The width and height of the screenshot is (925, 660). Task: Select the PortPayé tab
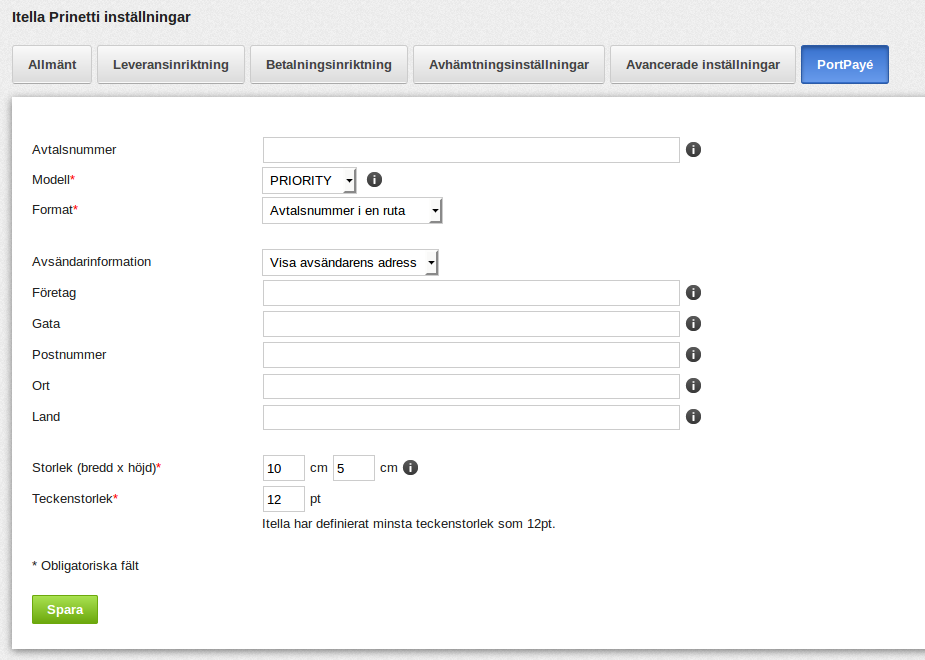click(845, 64)
